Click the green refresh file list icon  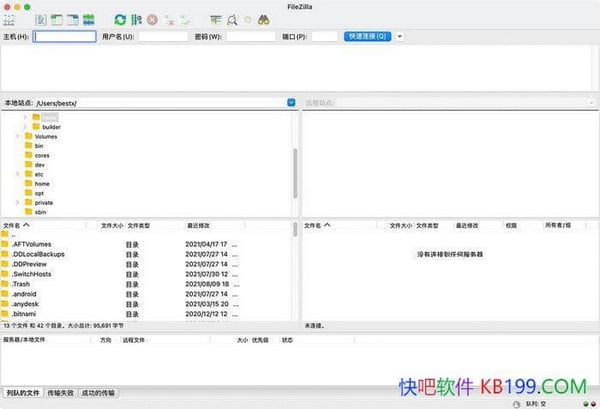120,19
